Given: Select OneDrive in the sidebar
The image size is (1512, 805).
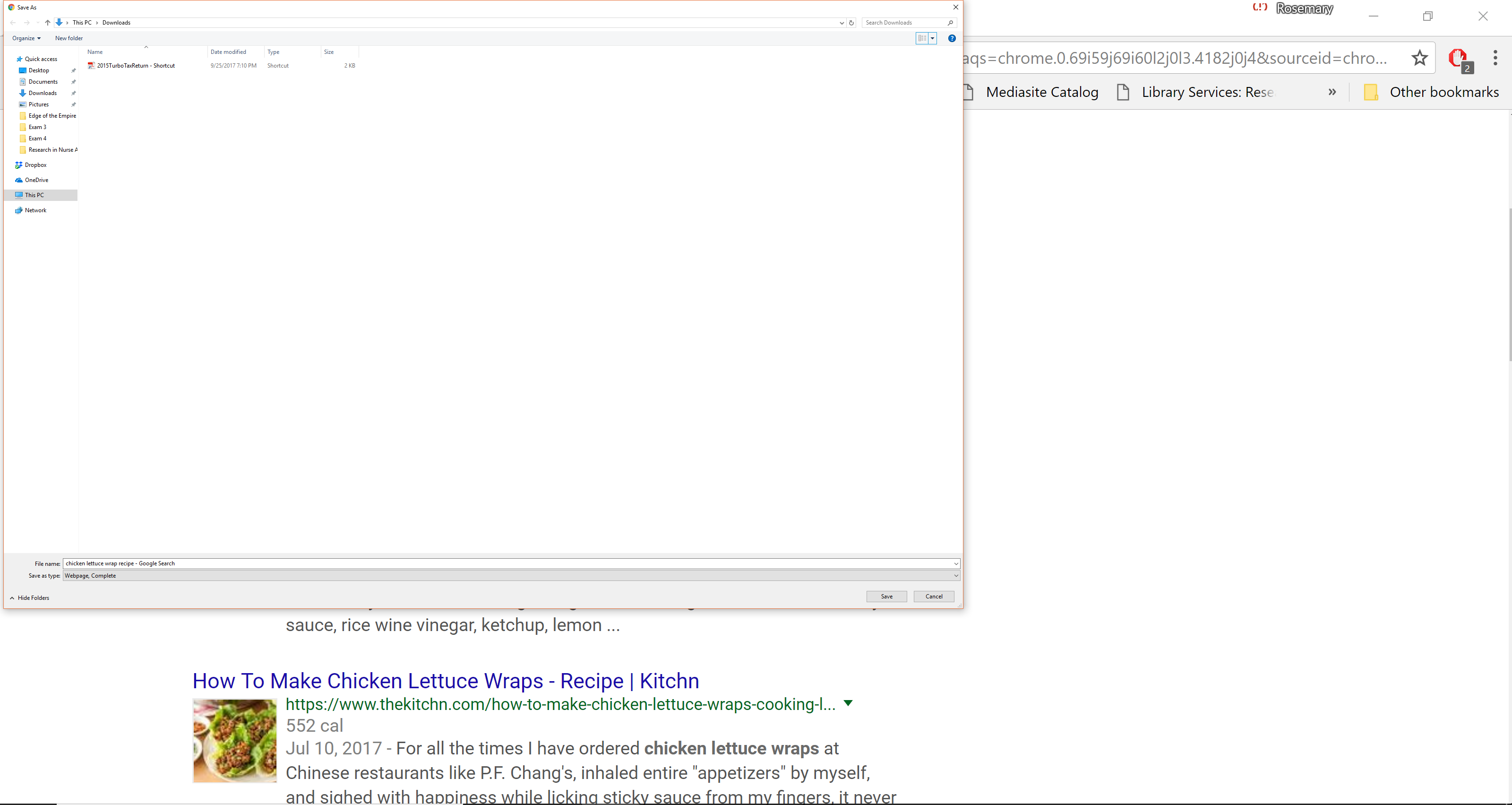Looking at the screenshot, I should pos(36,180).
